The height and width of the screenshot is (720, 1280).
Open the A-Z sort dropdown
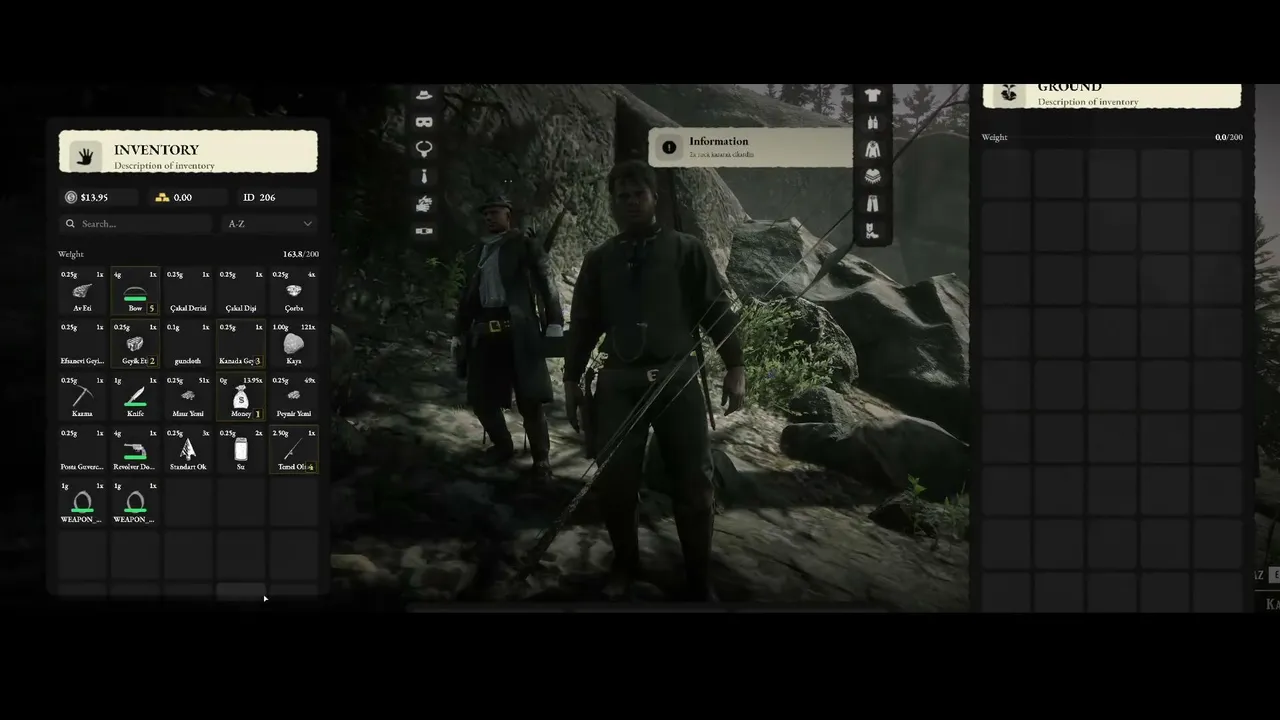(270, 224)
